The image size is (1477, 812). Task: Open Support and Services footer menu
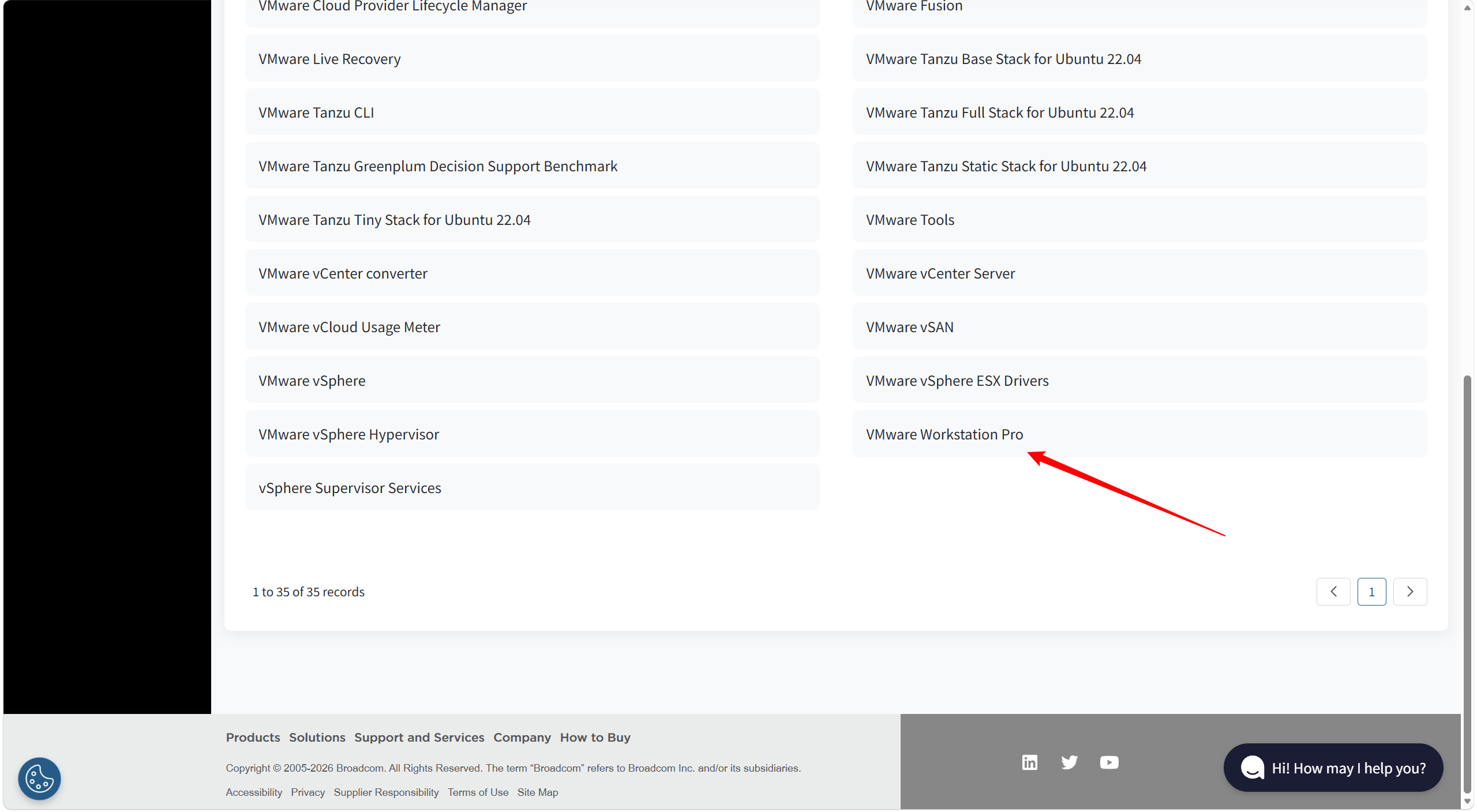419,738
